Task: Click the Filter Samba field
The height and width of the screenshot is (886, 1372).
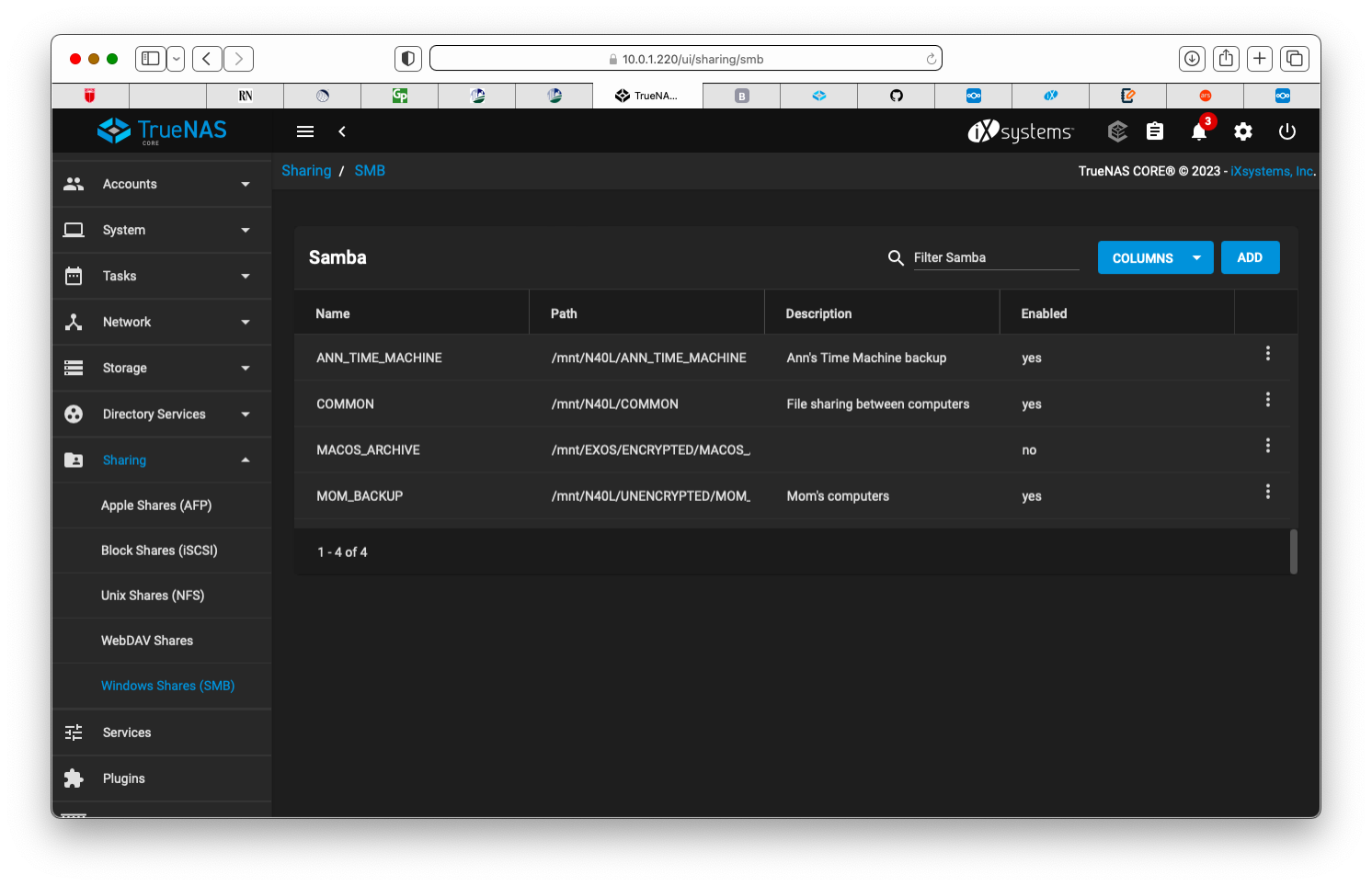Action: pyautogui.click(x=996, y=257)
